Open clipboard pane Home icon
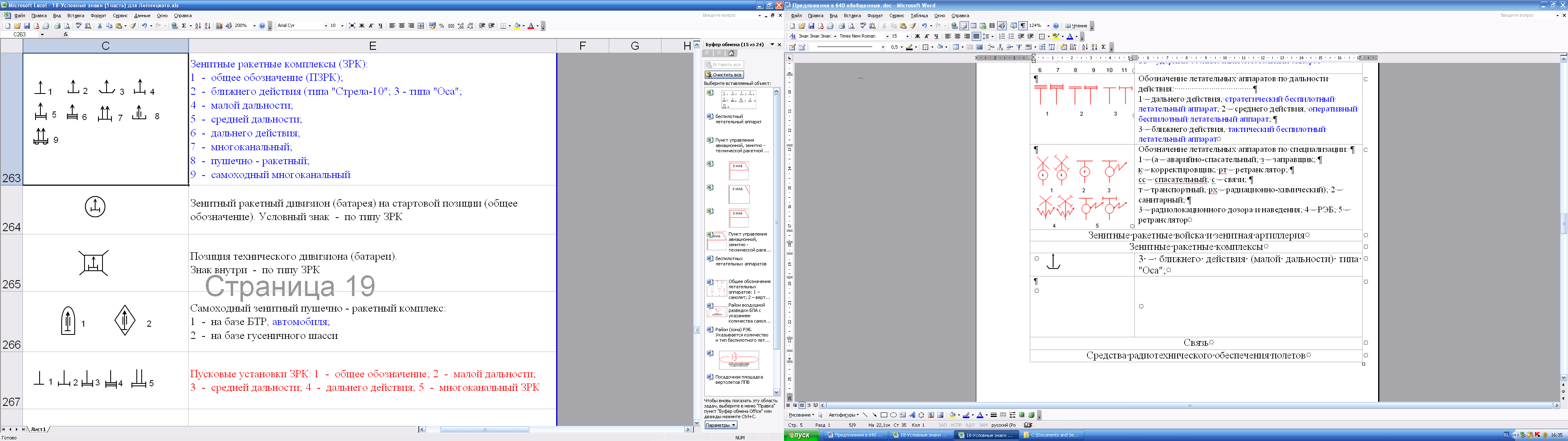Screen dimensions: 1568x441 coord(732,53)
